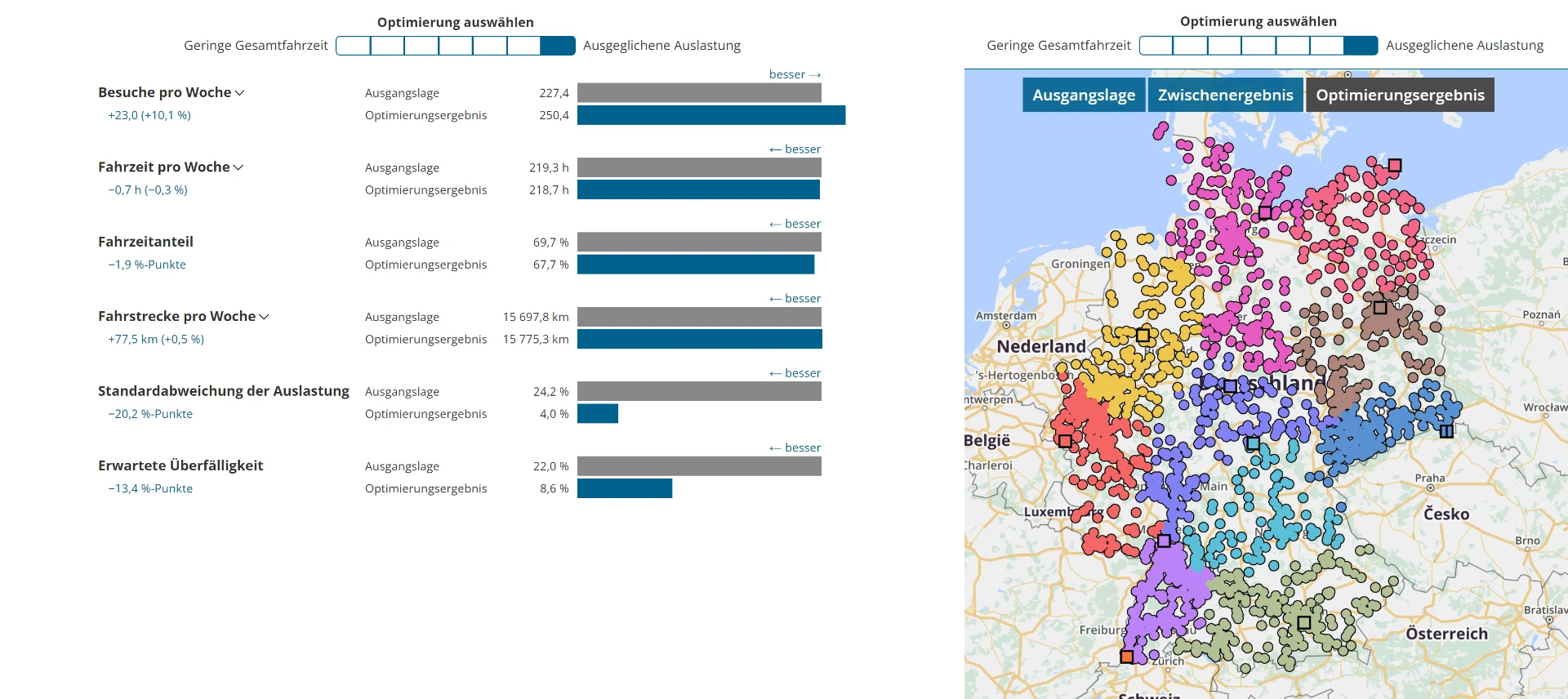Expand the Fahrstrecke pro Woche chevron

click(x=264, y=317)
